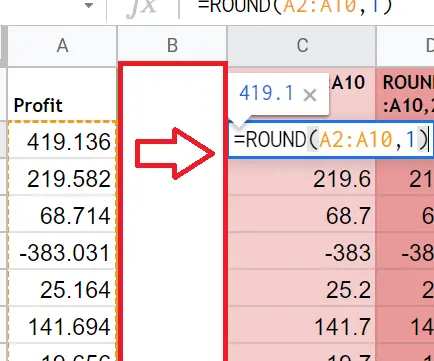This screenshot has height=361, width=434.
Task: Select cell showing 68.7
Action: [302, 214]
